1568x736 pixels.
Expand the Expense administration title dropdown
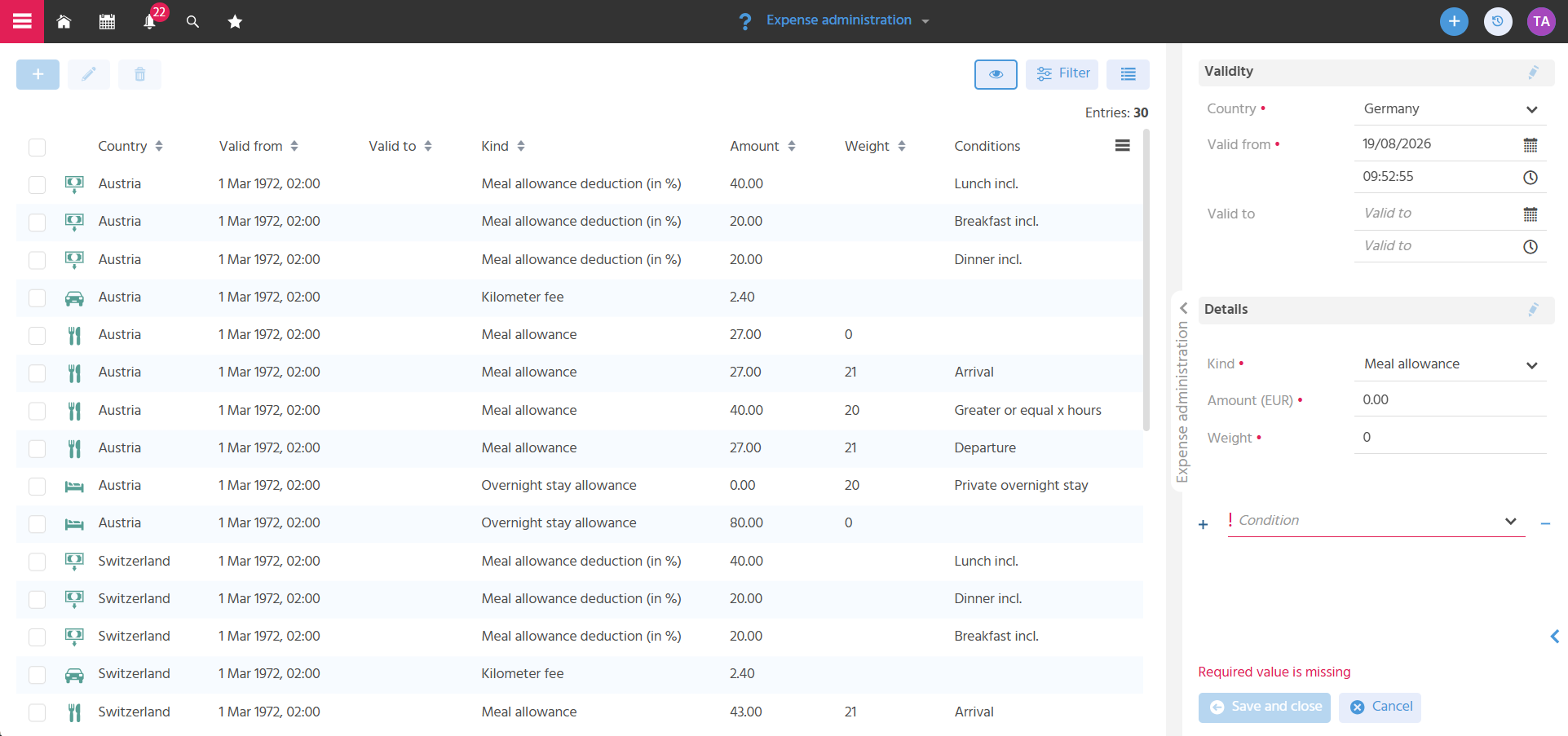925,21
